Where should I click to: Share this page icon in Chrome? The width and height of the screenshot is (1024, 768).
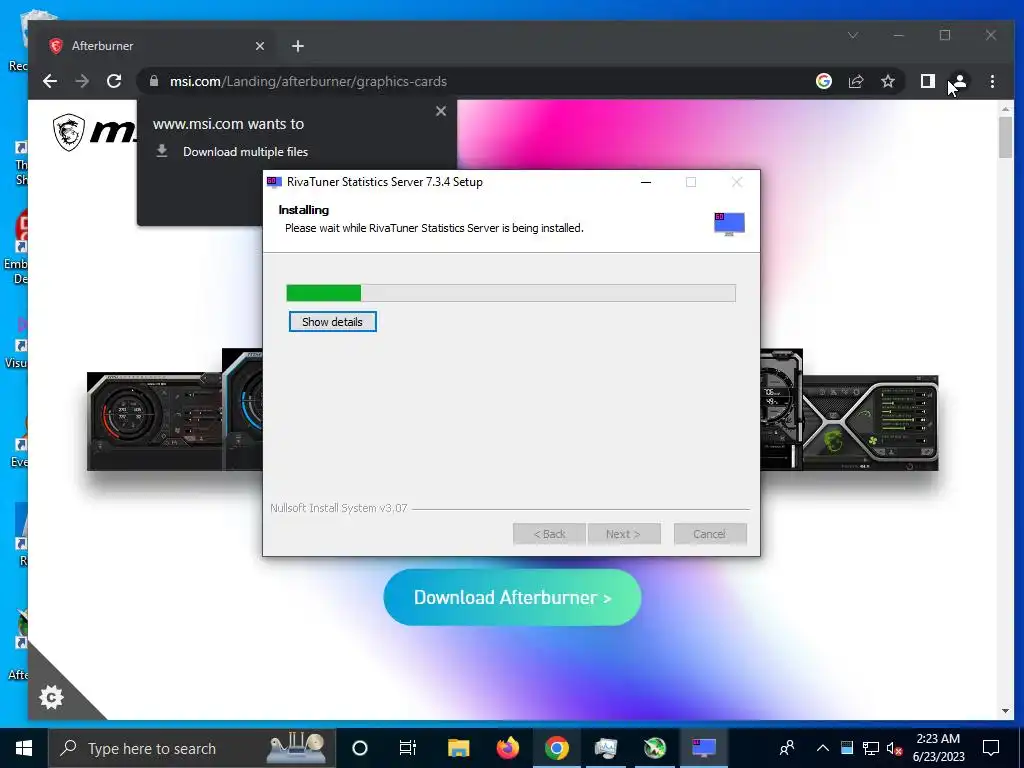pyautogui.click(x=856, y=81)
